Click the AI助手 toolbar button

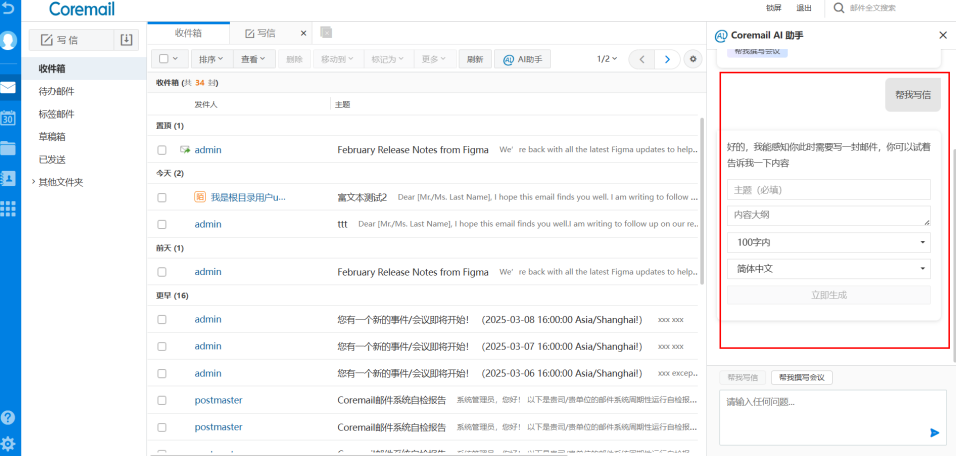tap(523, 60)
